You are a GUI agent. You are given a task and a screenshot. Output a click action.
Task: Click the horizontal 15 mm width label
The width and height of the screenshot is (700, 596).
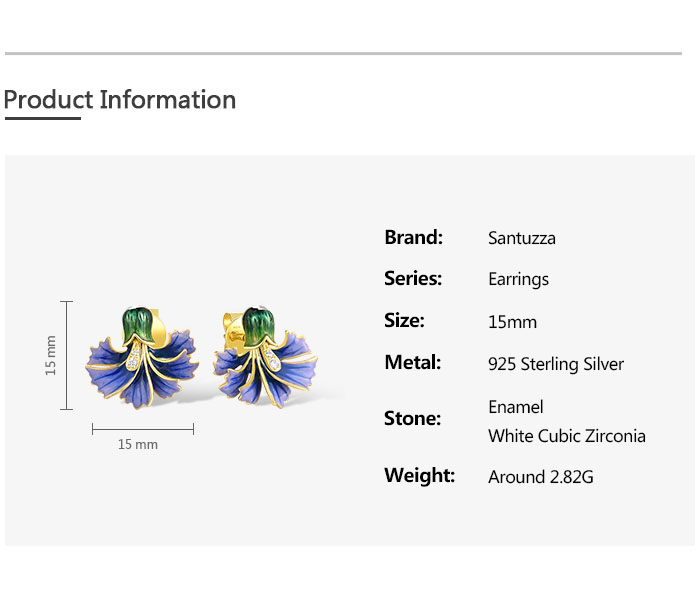click(x=138, y=444)
